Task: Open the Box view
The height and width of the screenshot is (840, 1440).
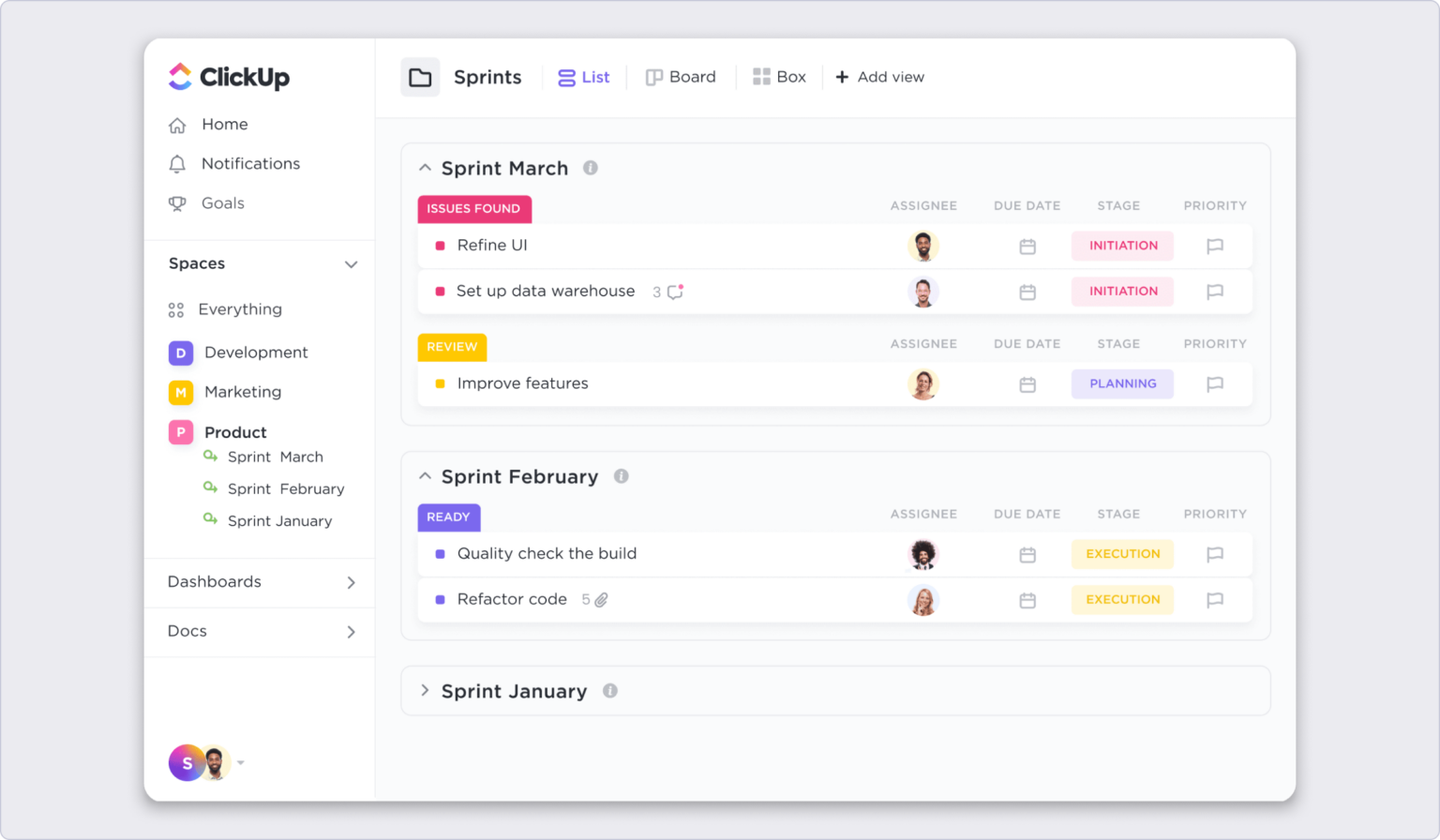Action: [780, 77]
